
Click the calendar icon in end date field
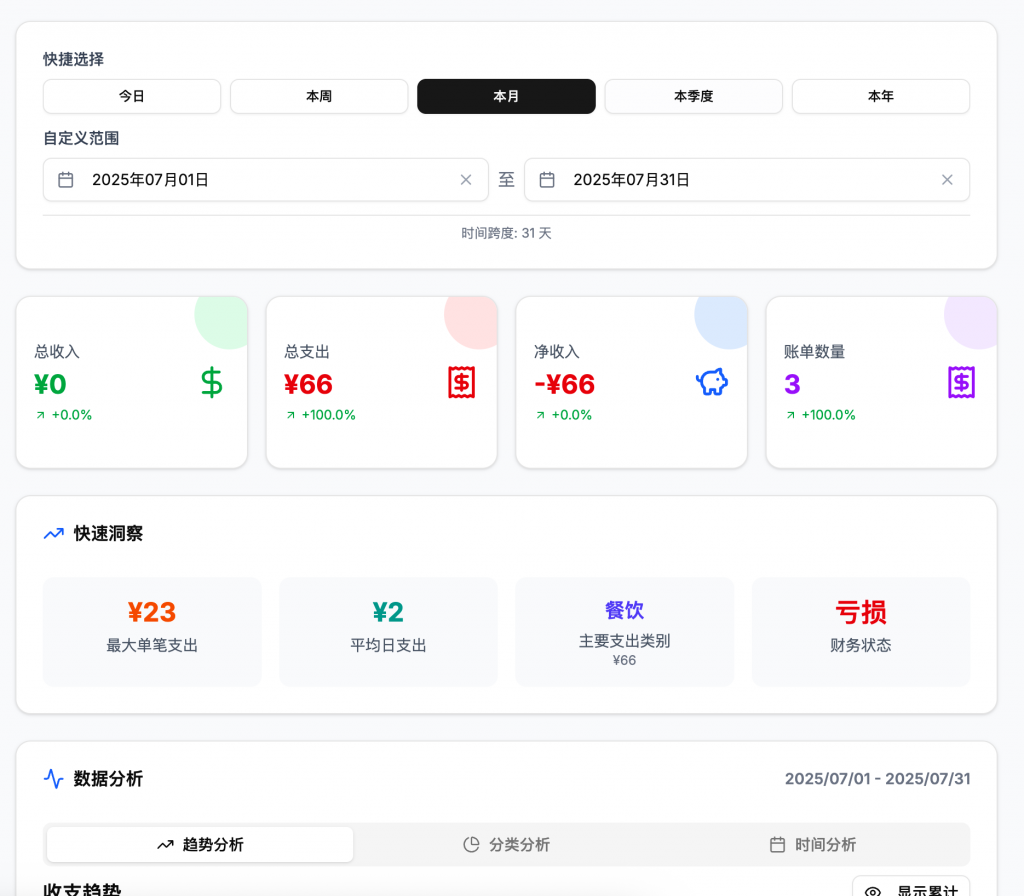547,180
